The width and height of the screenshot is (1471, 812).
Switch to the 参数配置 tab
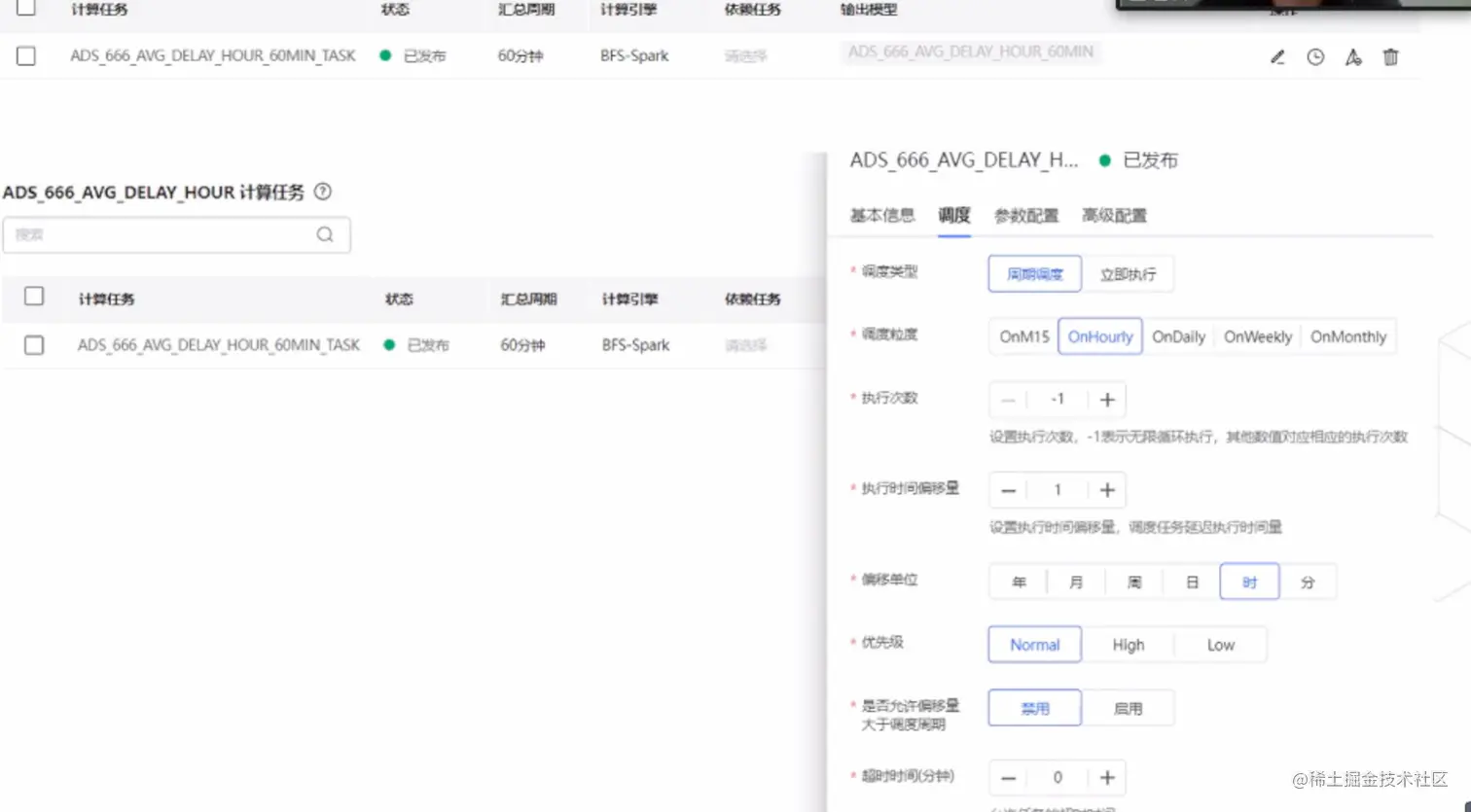coord(1026,215)
